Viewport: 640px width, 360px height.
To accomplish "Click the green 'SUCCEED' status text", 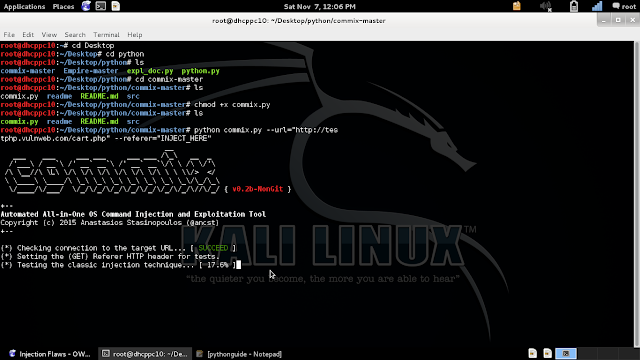I will click(x=213, y=248).
